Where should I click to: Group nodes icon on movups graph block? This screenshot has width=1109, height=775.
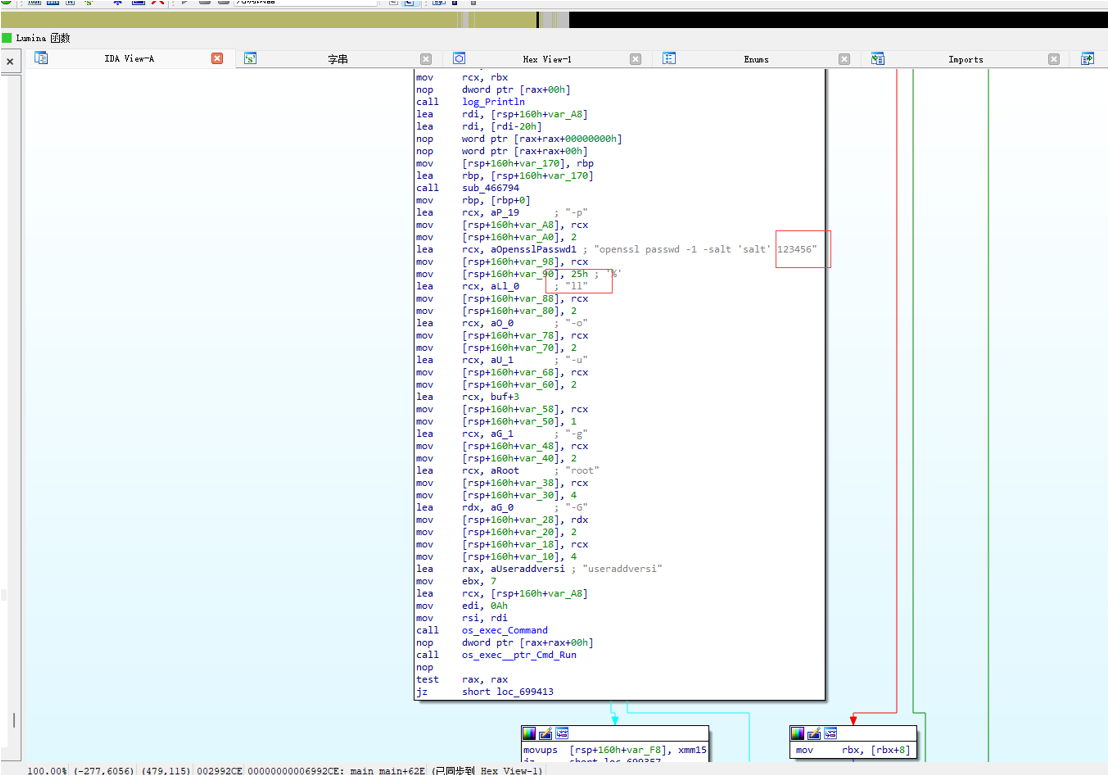coord(562,733)
